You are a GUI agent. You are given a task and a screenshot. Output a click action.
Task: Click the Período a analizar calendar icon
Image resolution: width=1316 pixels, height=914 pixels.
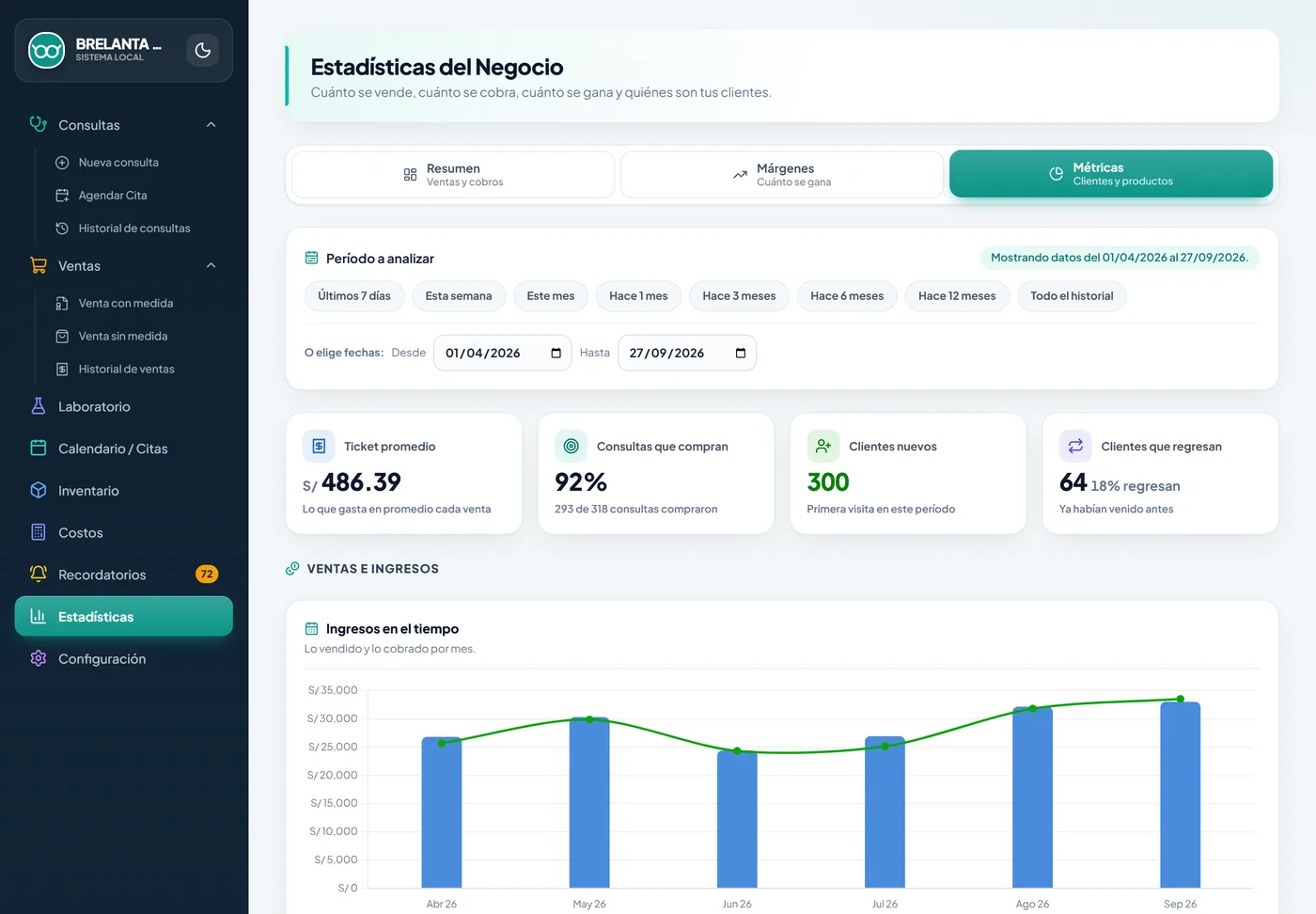312,258
